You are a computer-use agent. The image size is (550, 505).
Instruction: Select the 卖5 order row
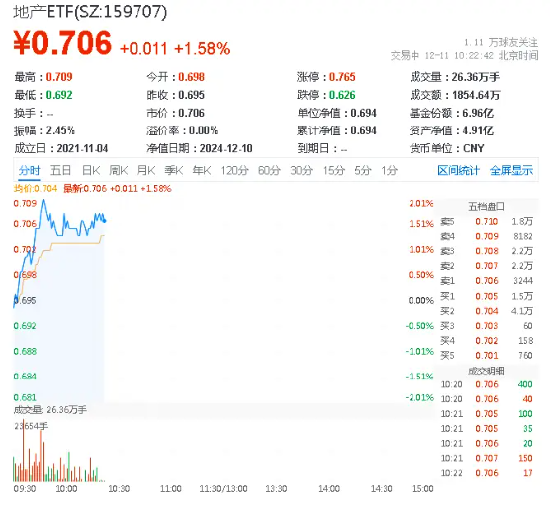pos(487,222)
